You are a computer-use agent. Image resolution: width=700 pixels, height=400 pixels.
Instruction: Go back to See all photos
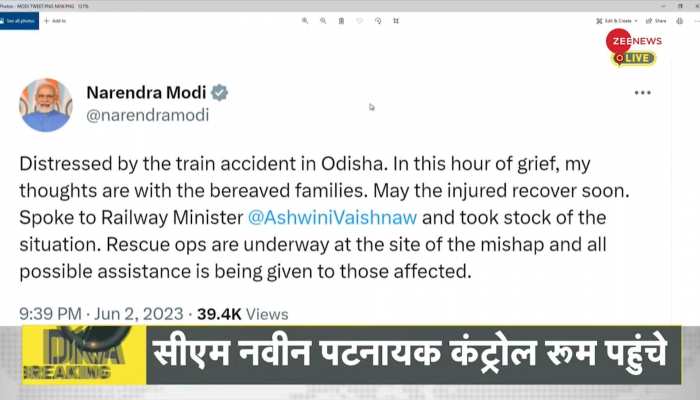(x=18, y=21)
